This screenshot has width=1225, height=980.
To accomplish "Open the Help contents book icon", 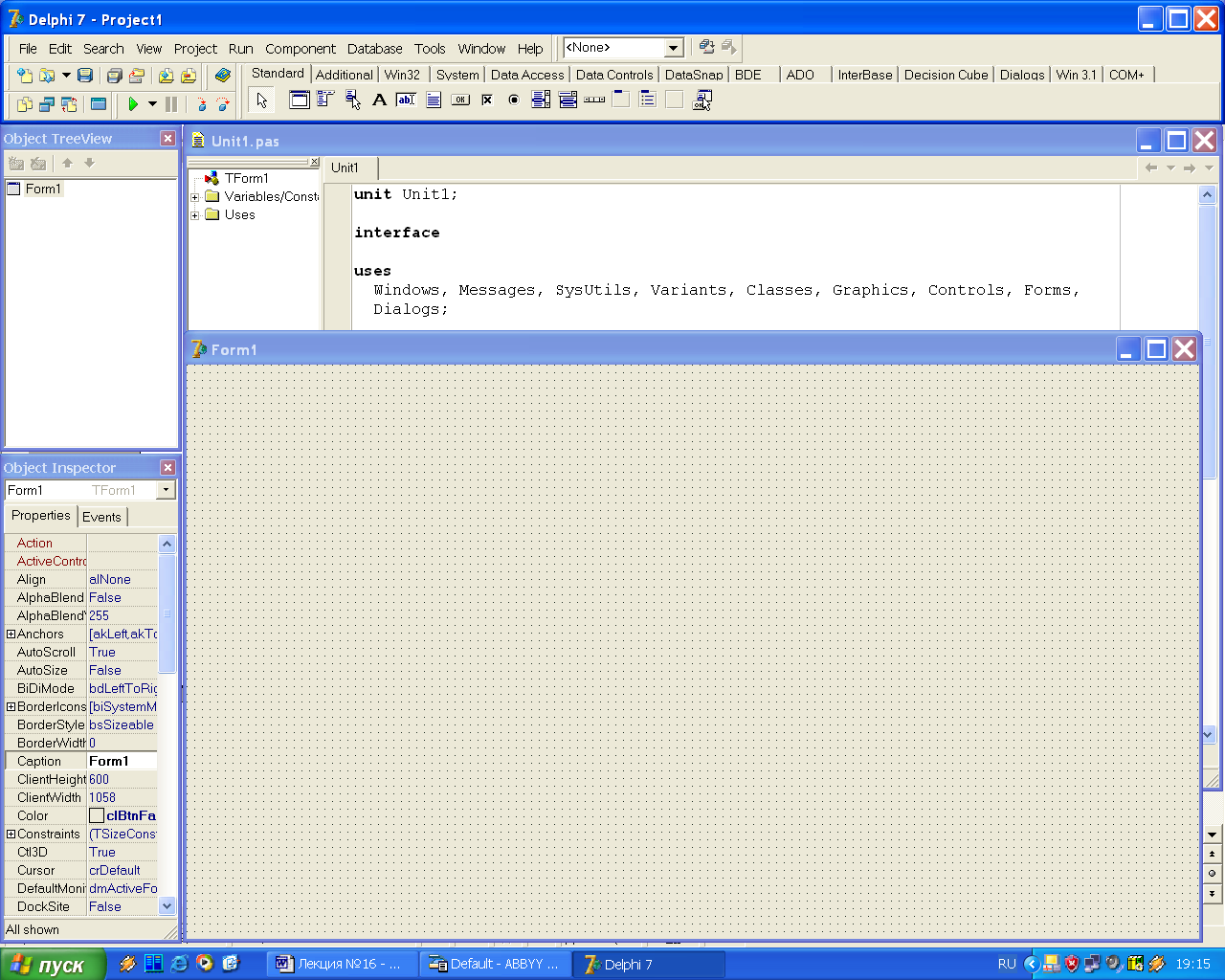I will tap(223, 76).
